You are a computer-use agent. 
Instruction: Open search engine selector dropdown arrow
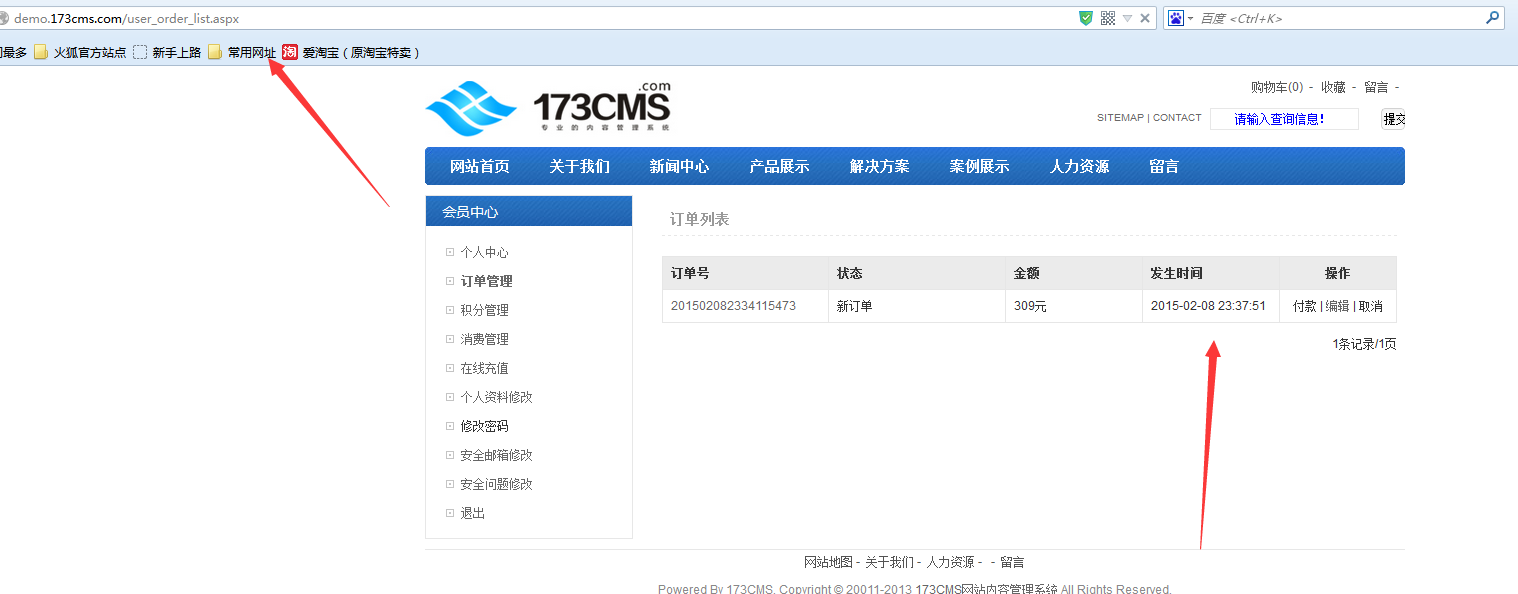tap(1191, 19)
